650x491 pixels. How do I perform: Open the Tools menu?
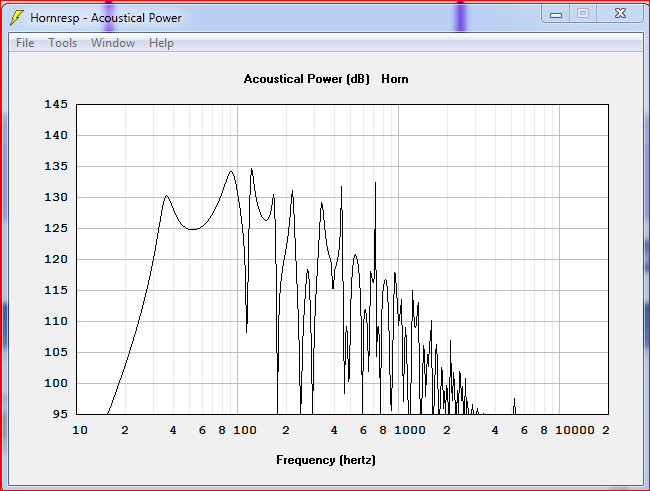pos(63,43)
